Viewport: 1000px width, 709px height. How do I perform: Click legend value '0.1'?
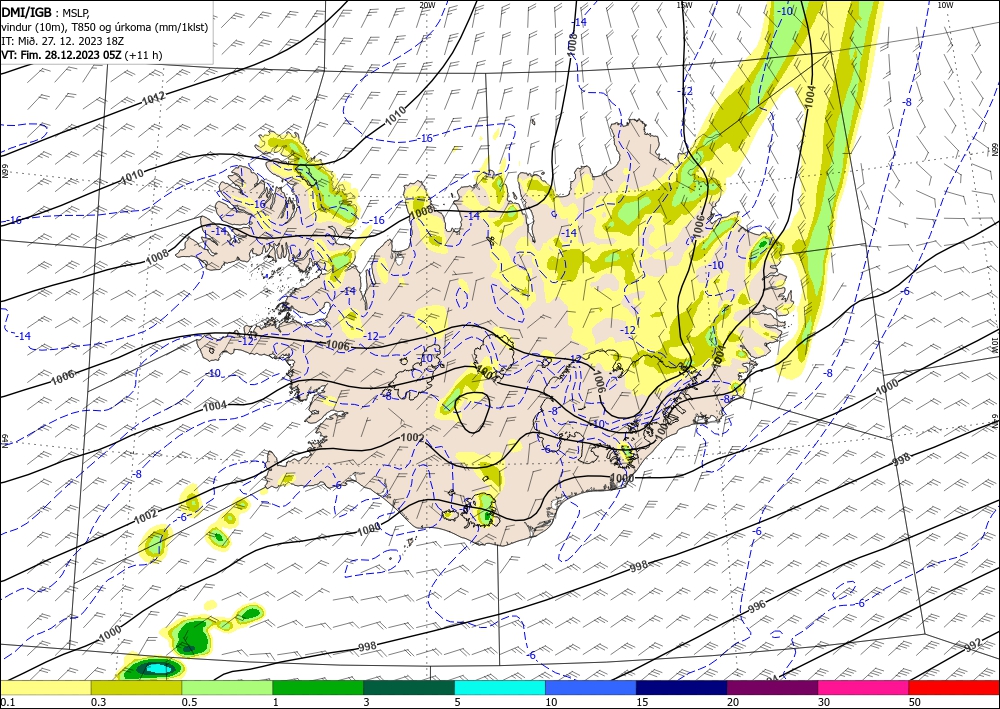tap(7, 702)
